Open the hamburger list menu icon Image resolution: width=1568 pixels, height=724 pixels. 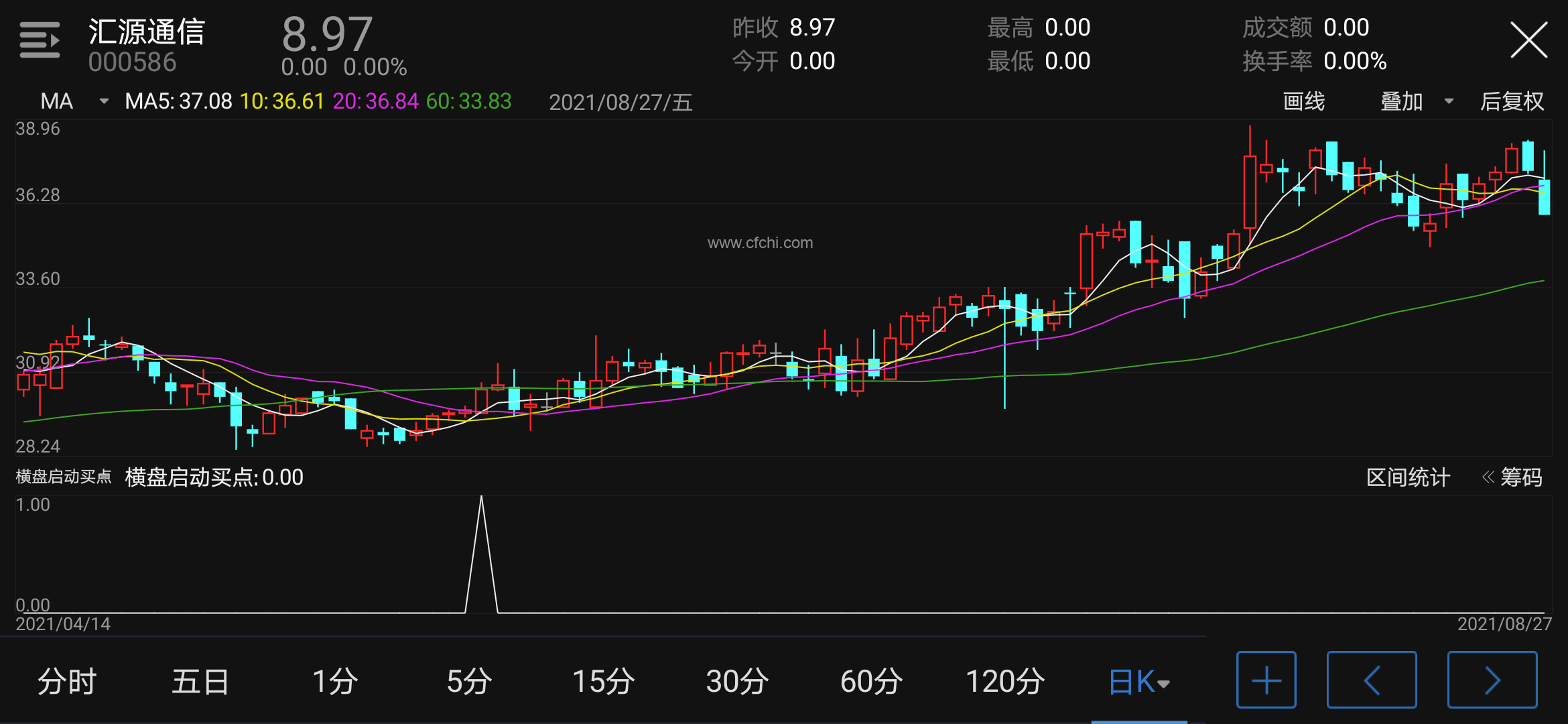(40, 40)
